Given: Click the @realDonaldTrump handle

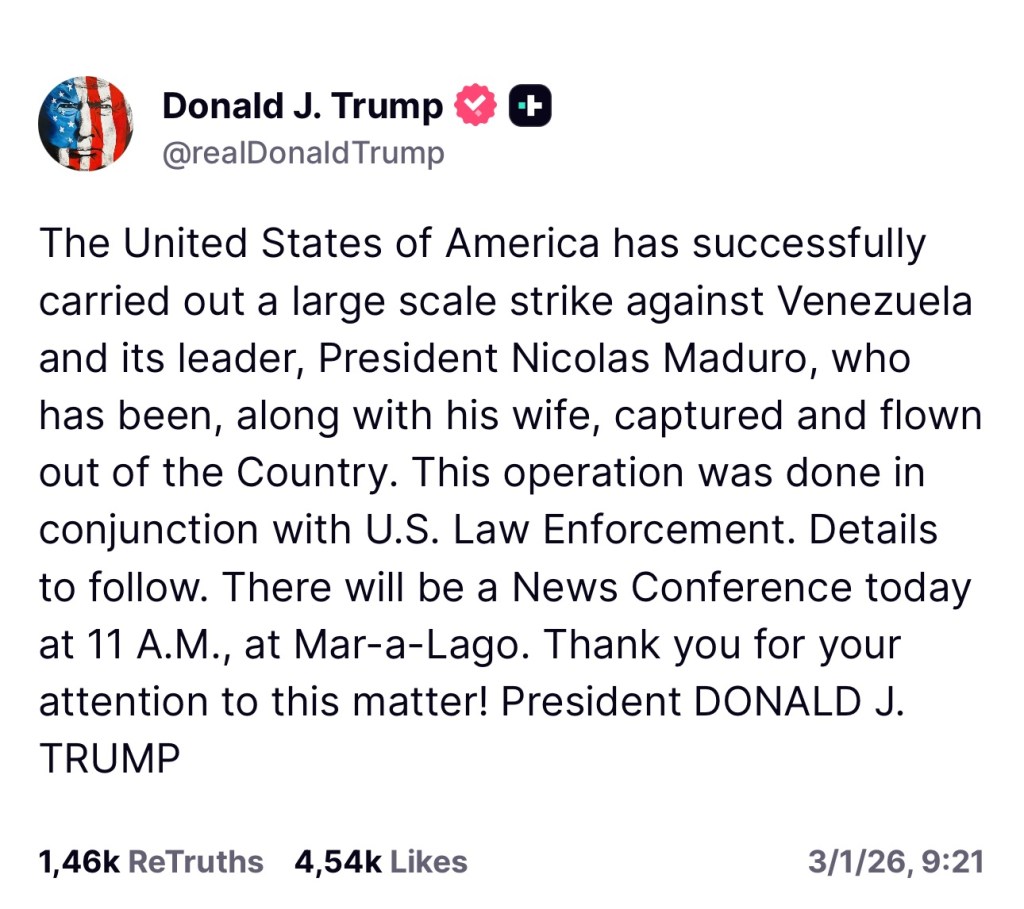Looking at the screenshot, I should pyautogui.click(x=303, y=154).
